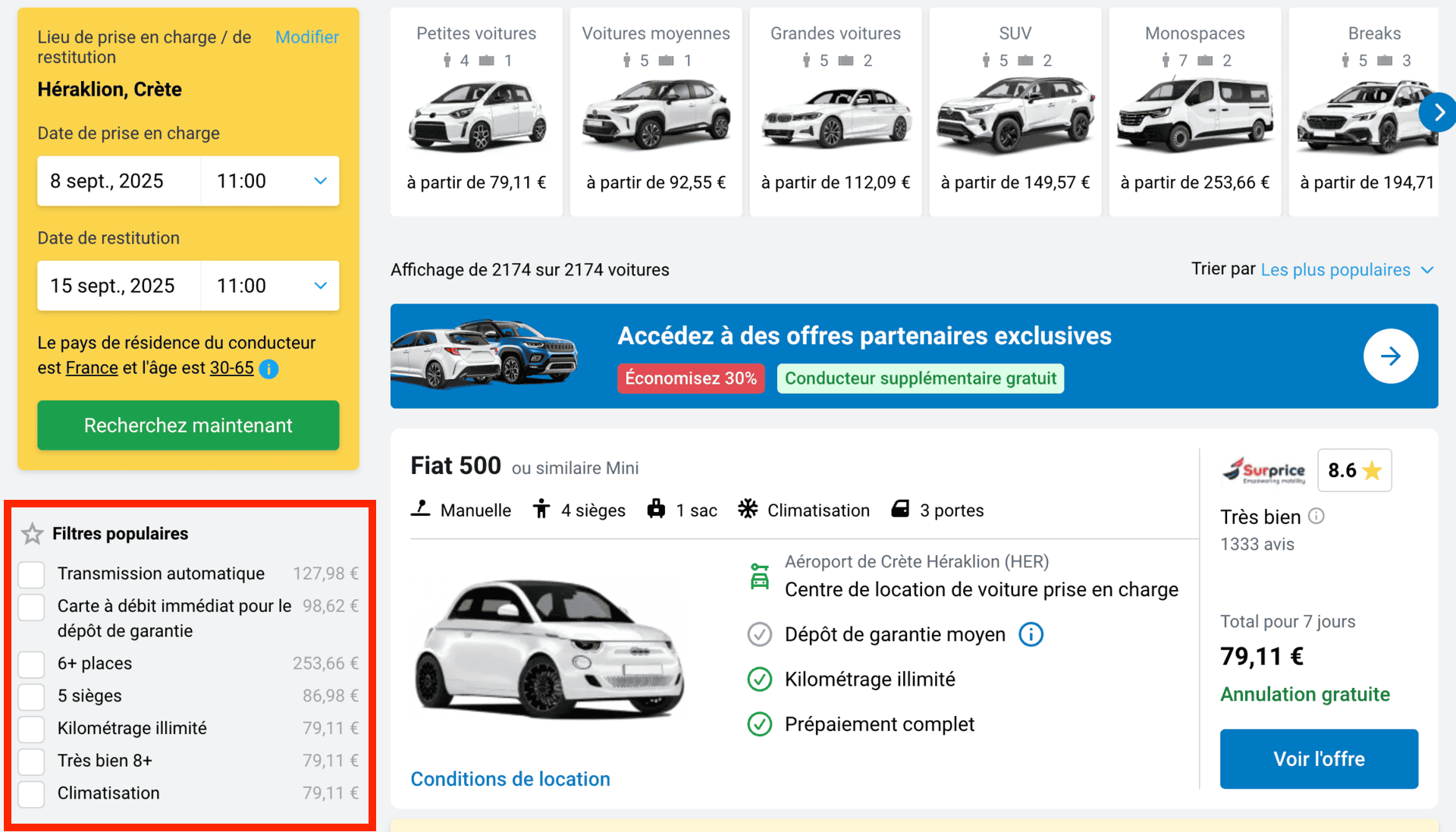Click the Fiat 500 title
The width and height of the screenshot is (1456, 832).
456,466
